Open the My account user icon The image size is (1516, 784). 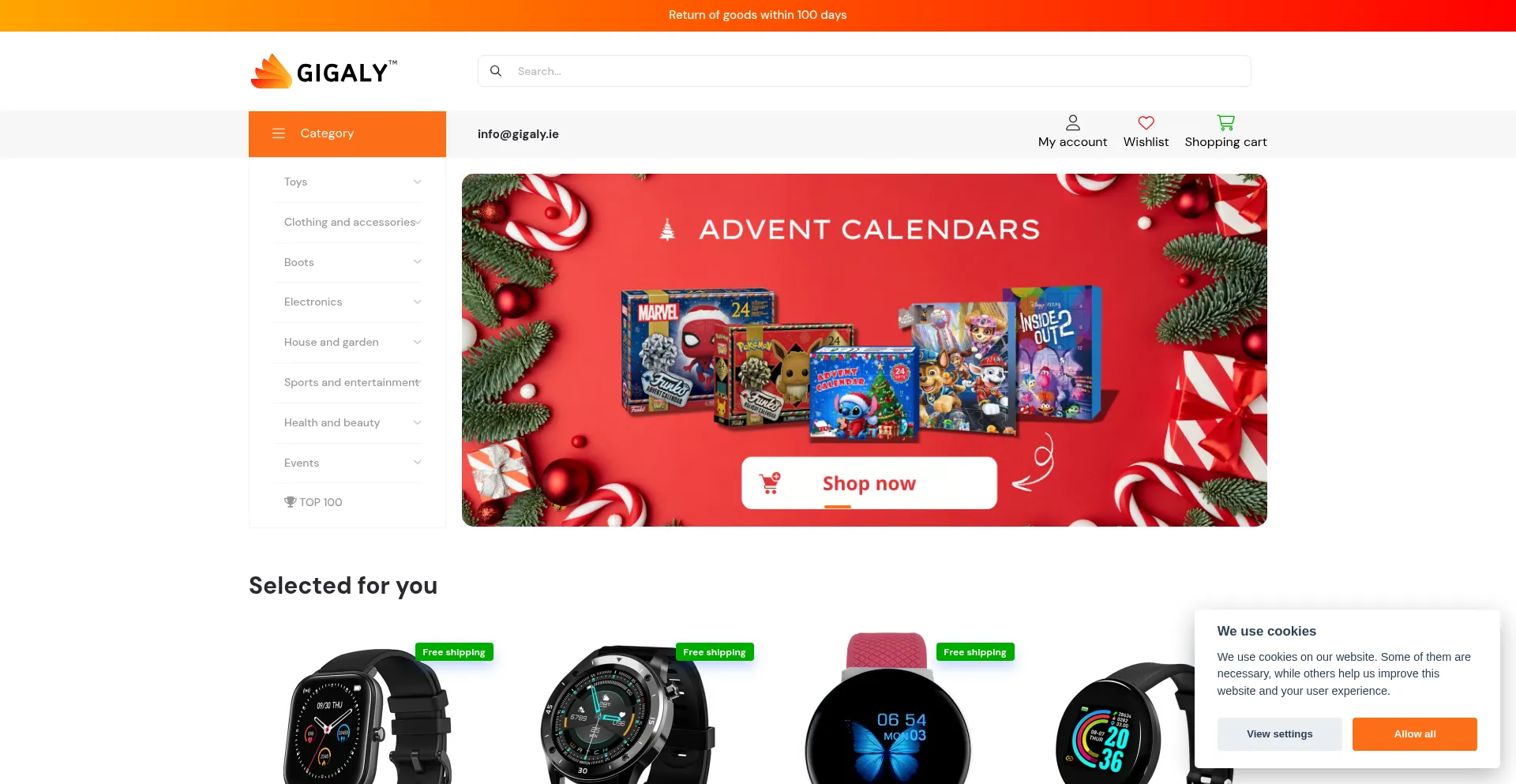(x=1072, y=122)
